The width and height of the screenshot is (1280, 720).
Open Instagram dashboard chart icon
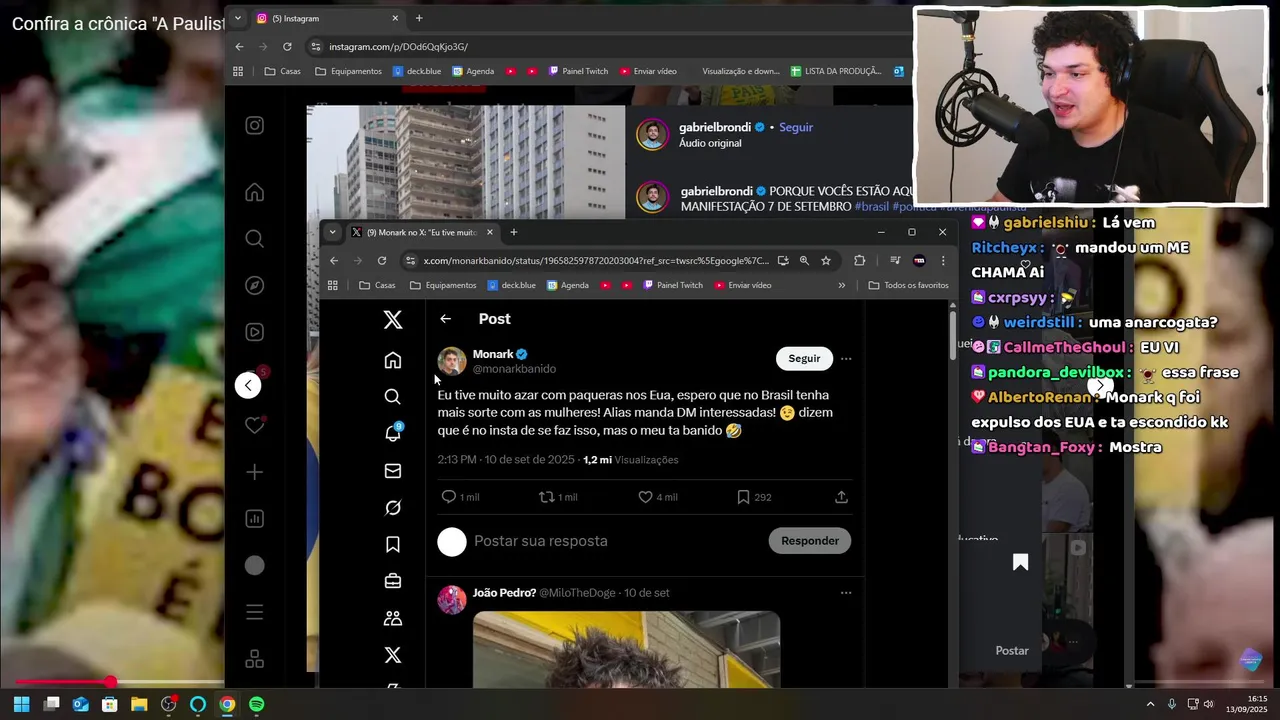(255, 518)
